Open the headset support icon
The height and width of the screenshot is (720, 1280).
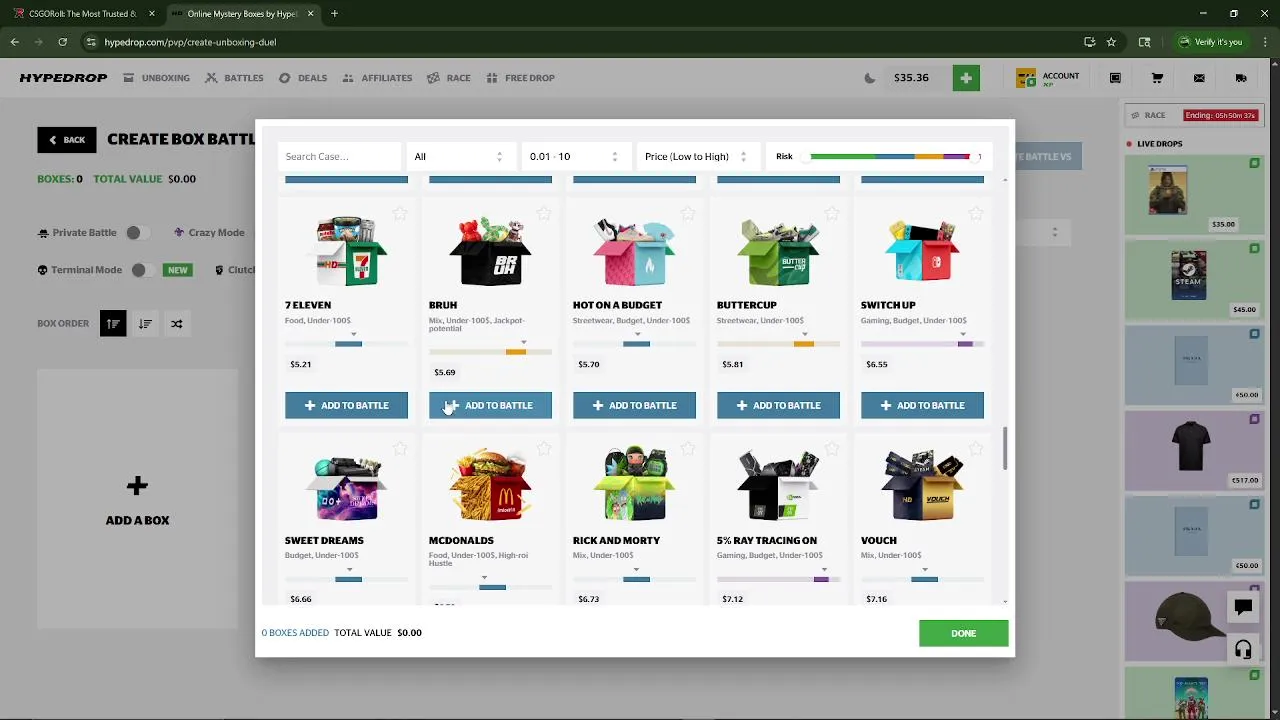(x=1243, y=650)
